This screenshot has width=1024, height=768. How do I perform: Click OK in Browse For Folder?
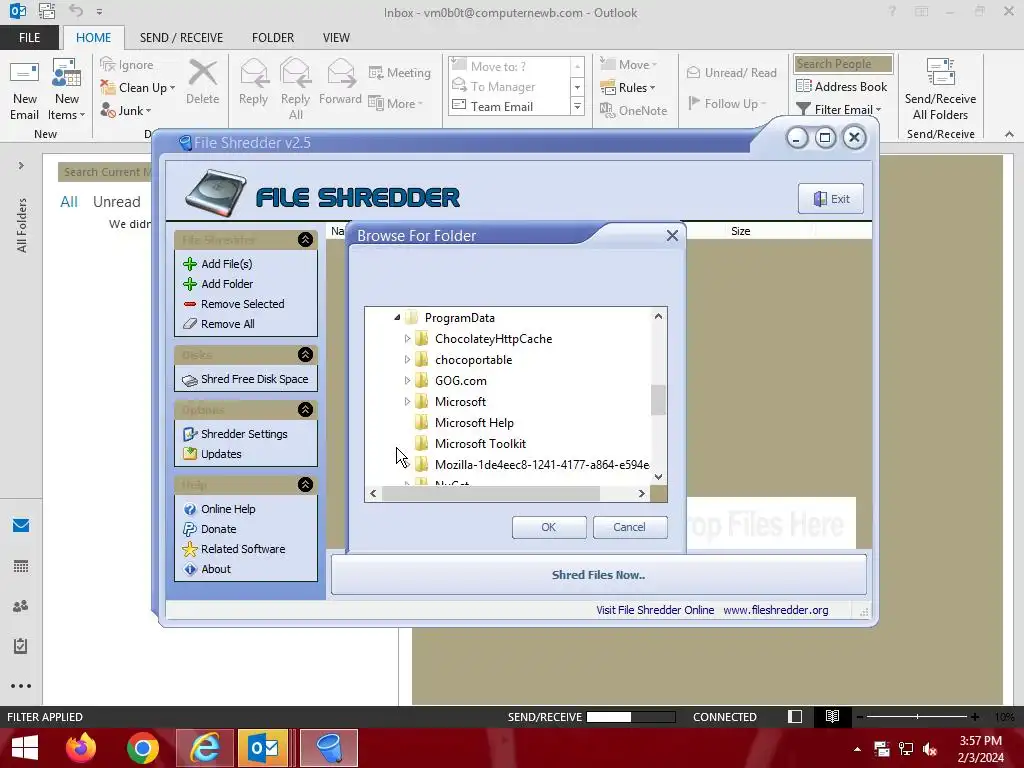click(549, 527)
